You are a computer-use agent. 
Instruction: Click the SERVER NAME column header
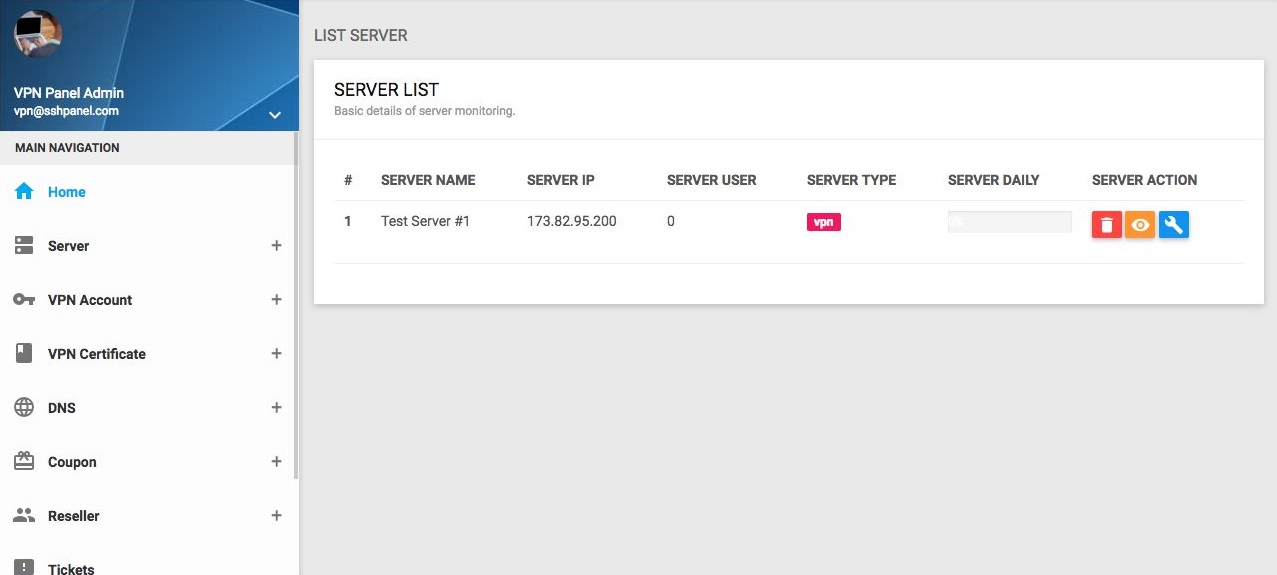pyautogui.click(x=428, y=180)
